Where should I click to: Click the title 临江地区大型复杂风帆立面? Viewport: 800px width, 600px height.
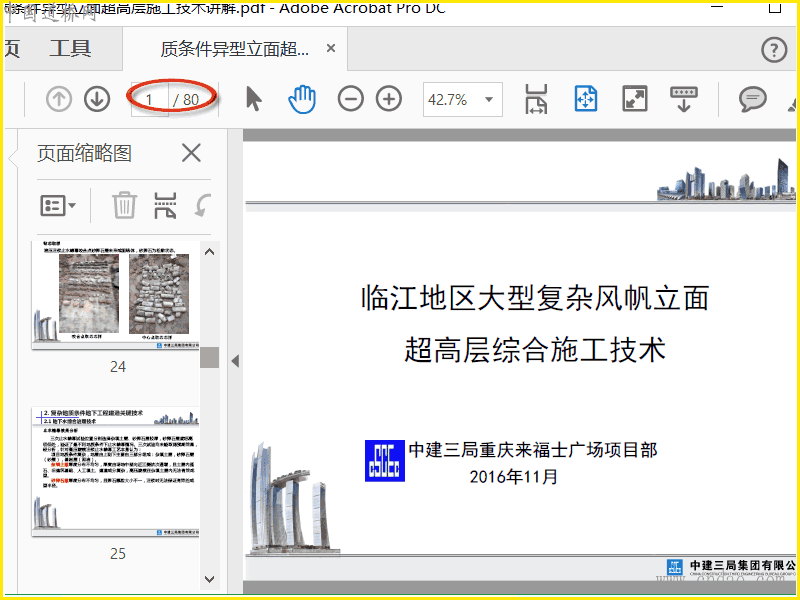pos(535,298)
